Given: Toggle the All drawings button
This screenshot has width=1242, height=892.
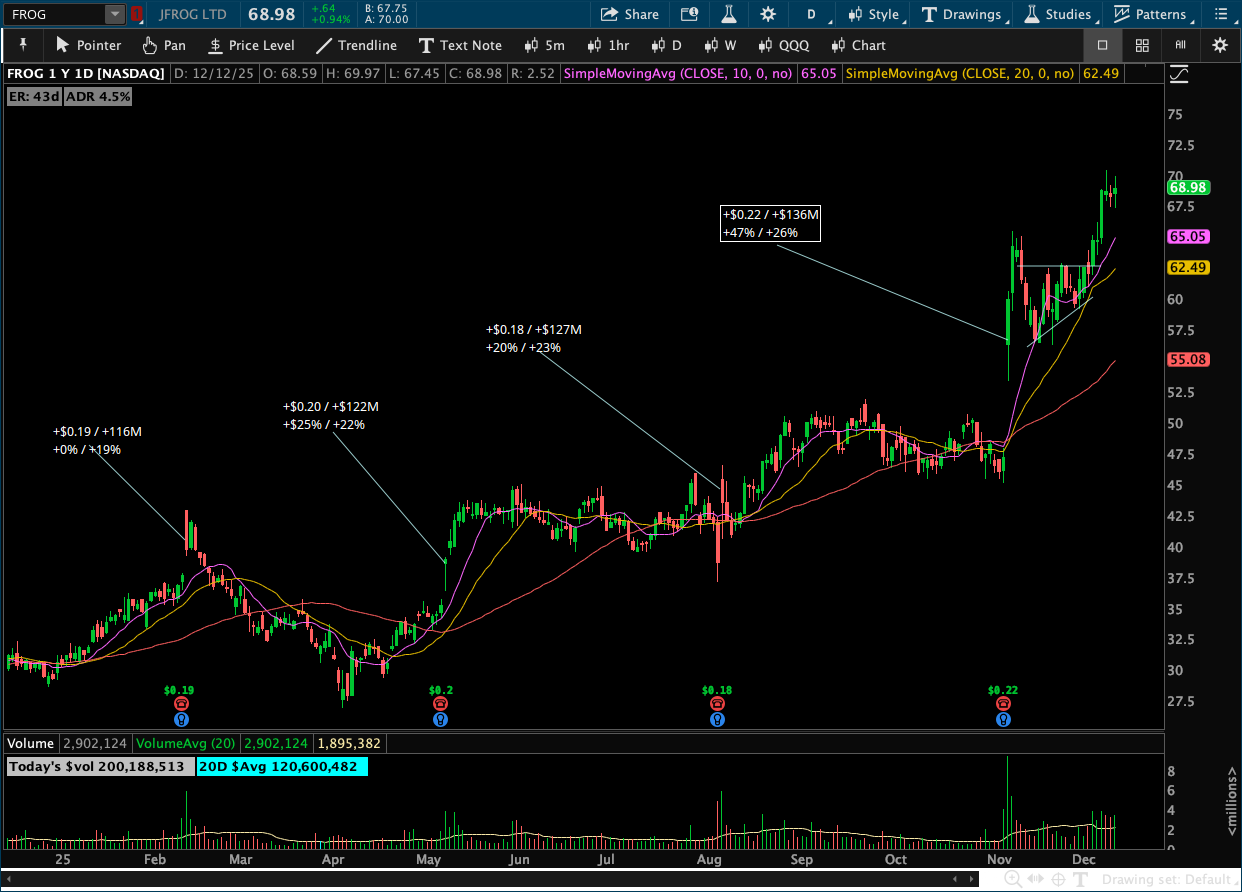Looking at the screenshot, I should click(x=1181, y=45).
